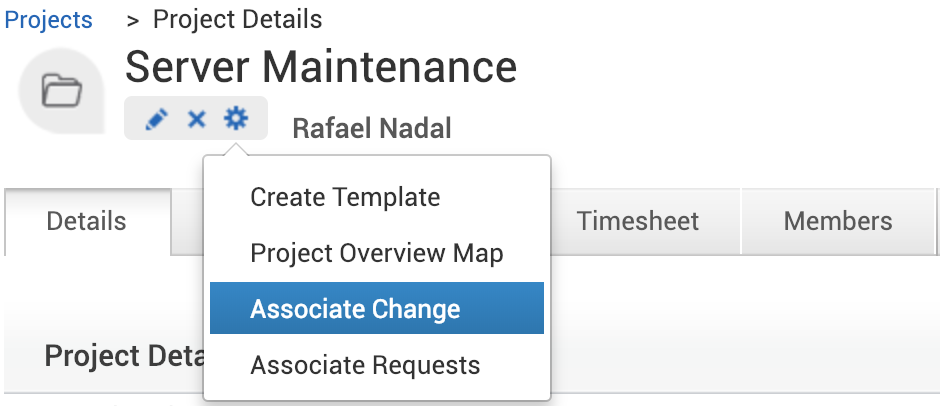Click the Project Details breadcrumb text
The width and height of the screenshot is (940, 406).
coord(237,19)
